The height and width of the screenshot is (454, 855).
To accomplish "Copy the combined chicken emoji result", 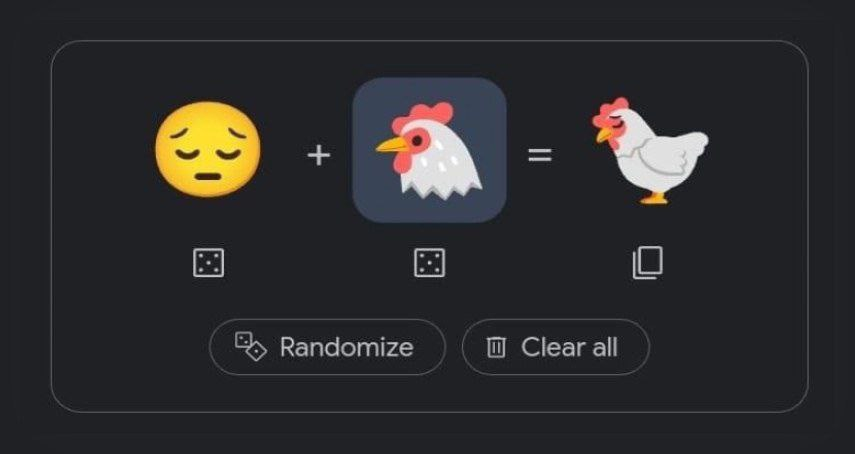I will 647,263.
